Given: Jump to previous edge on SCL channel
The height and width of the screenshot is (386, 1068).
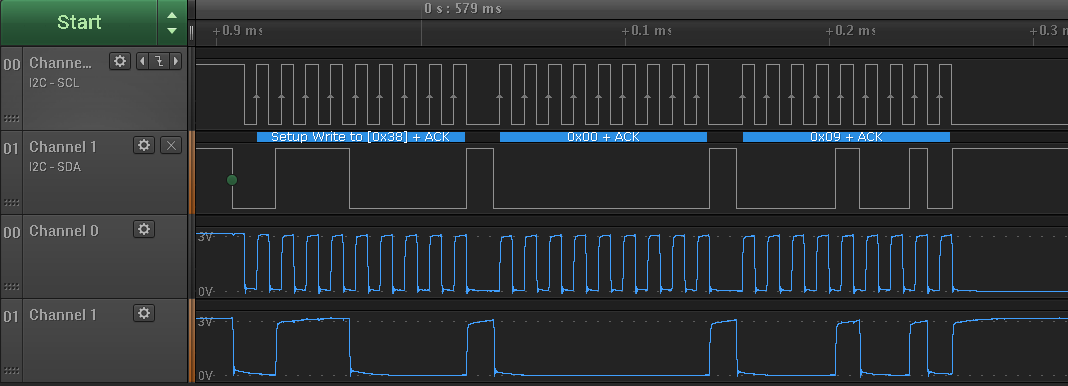Looking at the screenshot, I should click(142, 61).
